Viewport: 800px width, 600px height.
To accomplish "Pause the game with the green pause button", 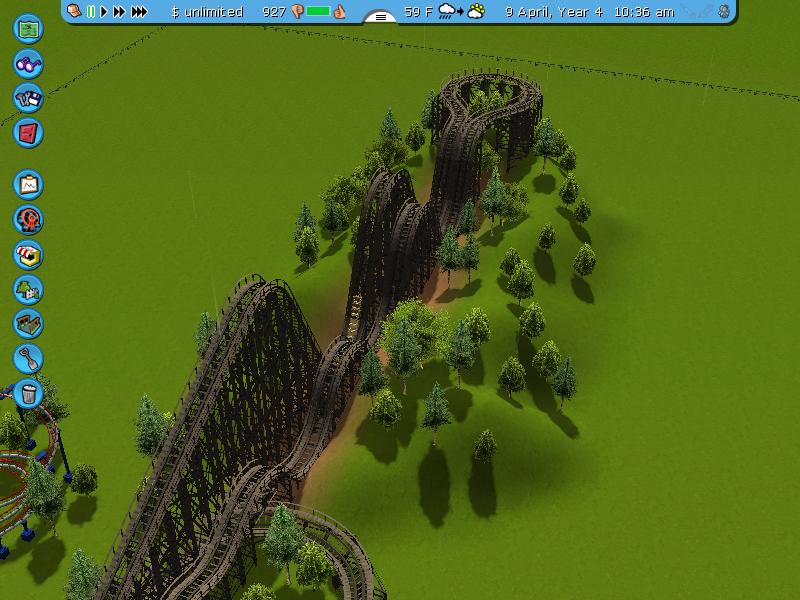I will point(91,11).
